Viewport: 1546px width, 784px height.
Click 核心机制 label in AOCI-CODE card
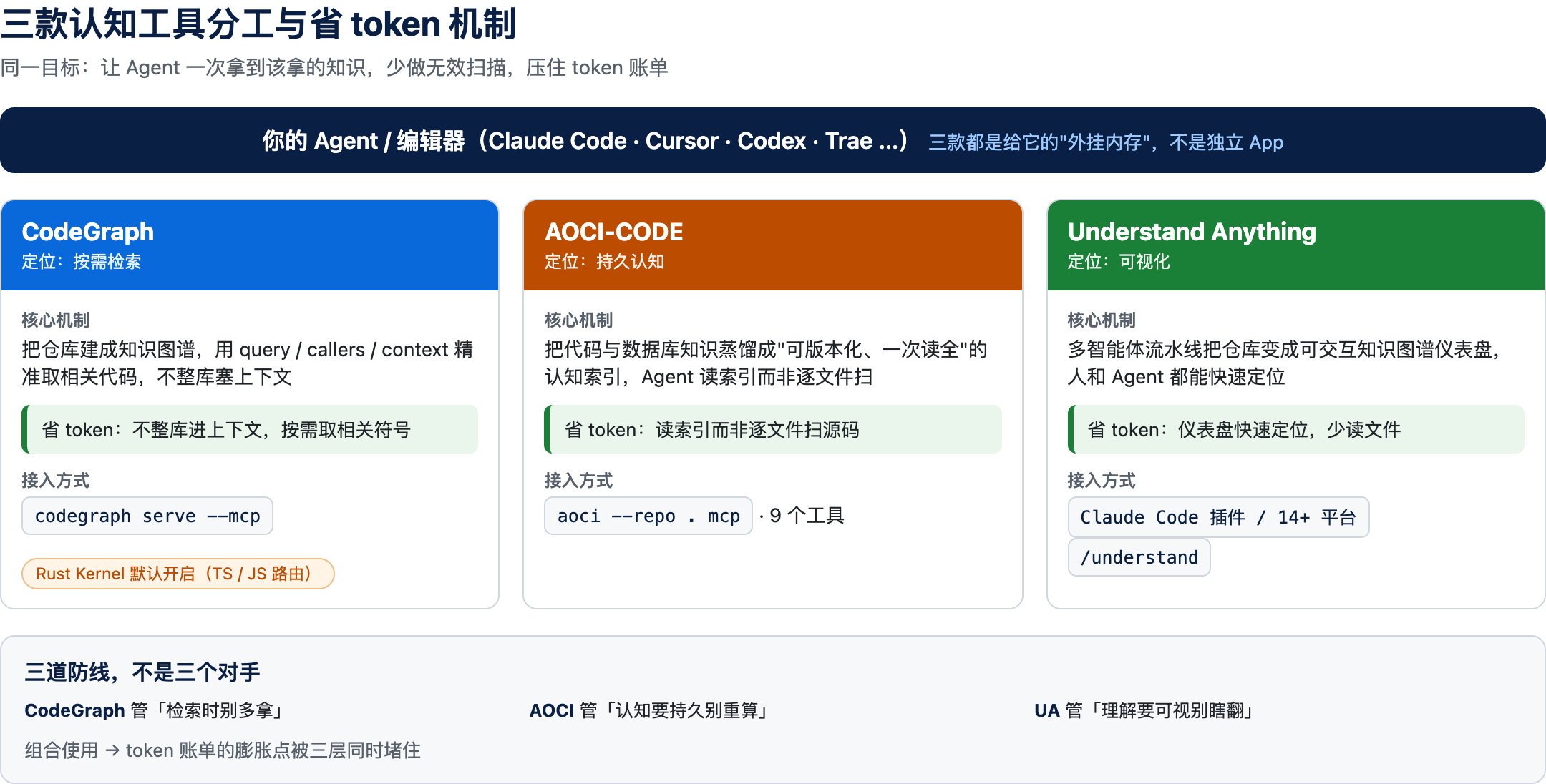tap(579, 320)
